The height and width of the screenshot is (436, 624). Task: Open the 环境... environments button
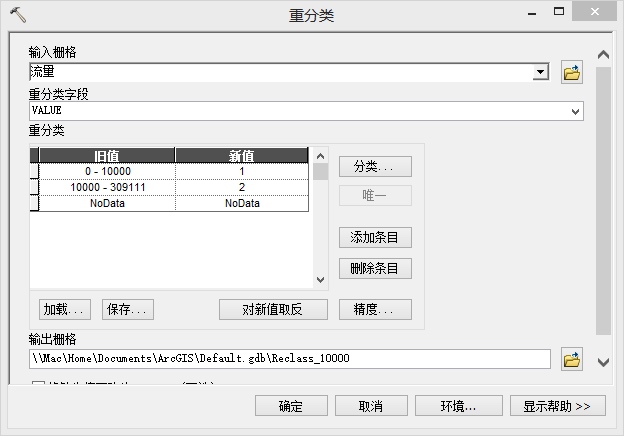(459, 406)
